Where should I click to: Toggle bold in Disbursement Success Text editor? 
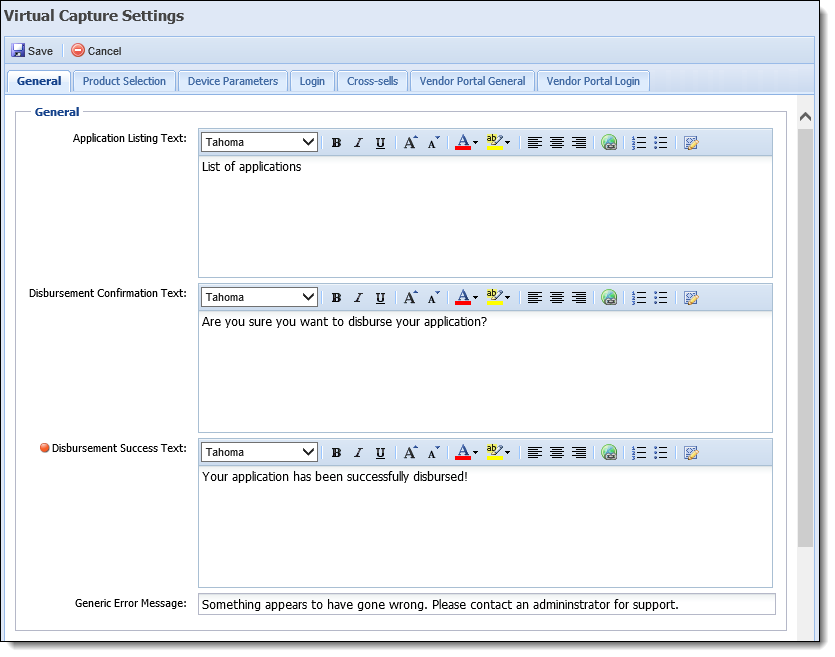pyautogui.click(x=336, y=453)
